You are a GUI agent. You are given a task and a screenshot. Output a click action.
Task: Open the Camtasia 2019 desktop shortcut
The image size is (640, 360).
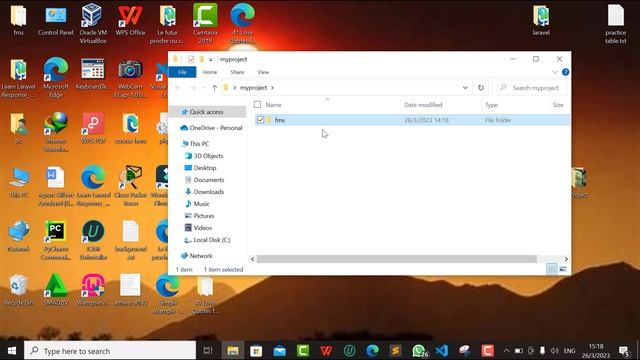[205, 23]
